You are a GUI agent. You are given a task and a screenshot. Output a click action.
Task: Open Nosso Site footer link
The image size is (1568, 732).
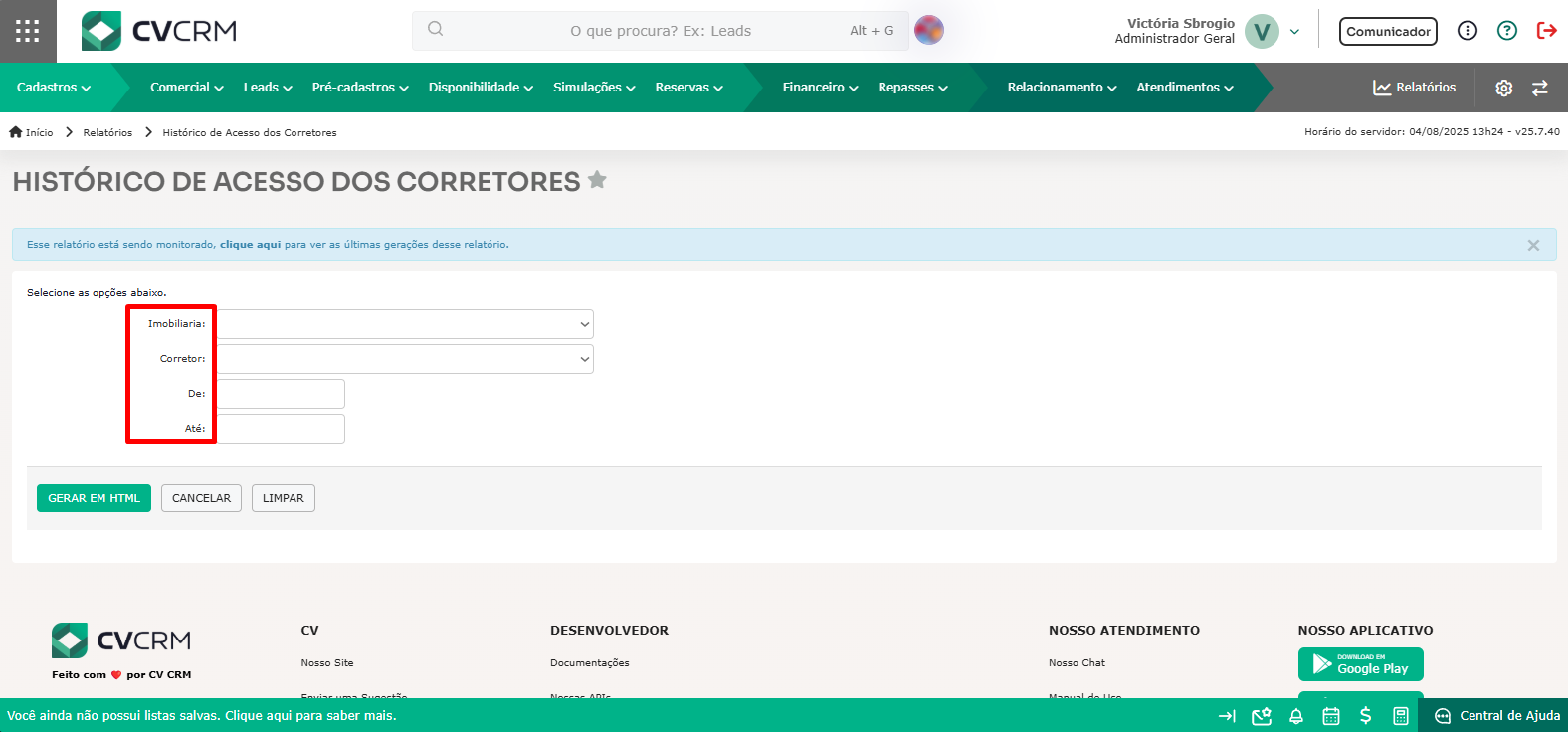[x=327, y=663]
